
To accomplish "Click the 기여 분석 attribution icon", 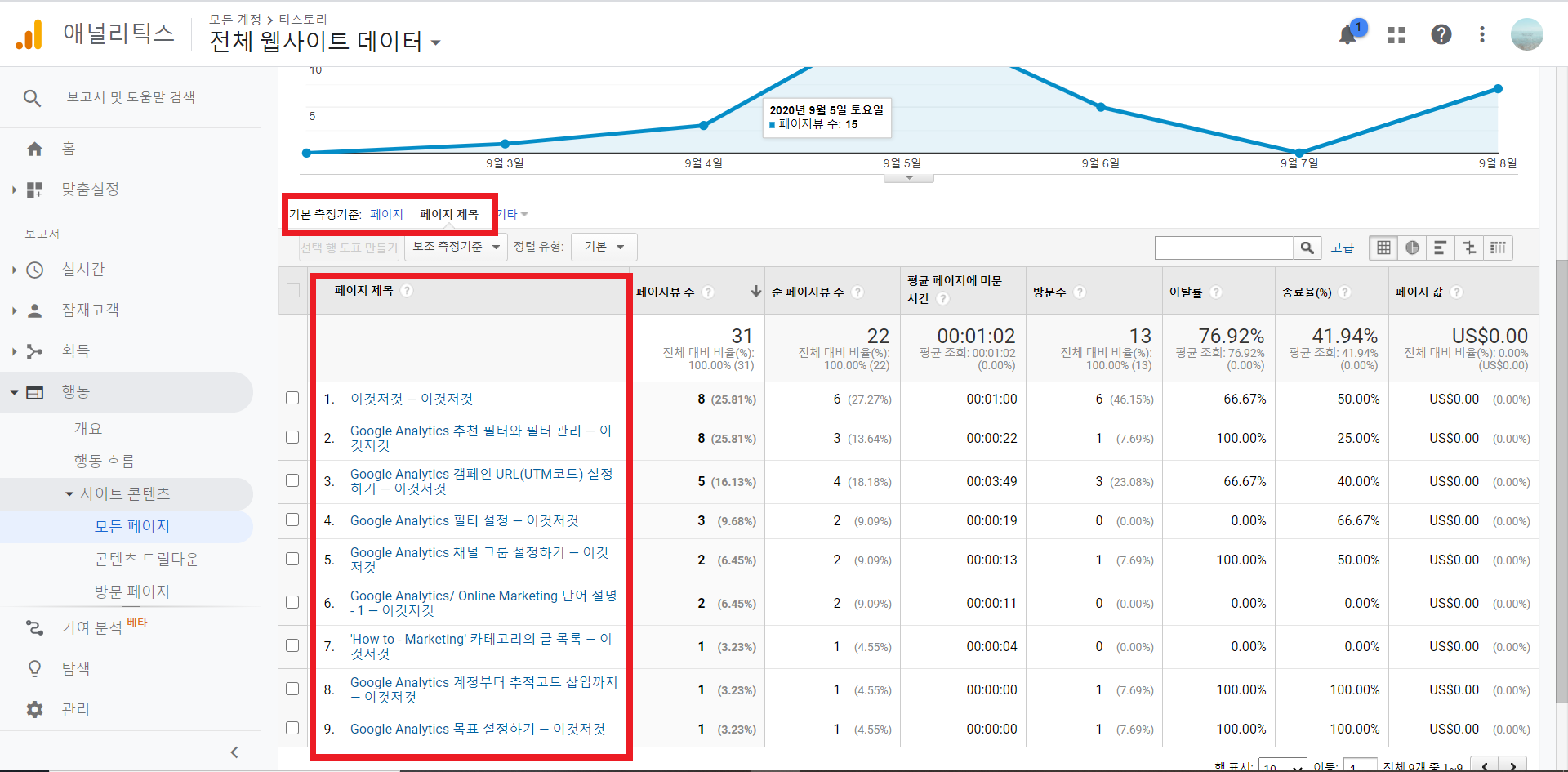I will coord(34,627).
